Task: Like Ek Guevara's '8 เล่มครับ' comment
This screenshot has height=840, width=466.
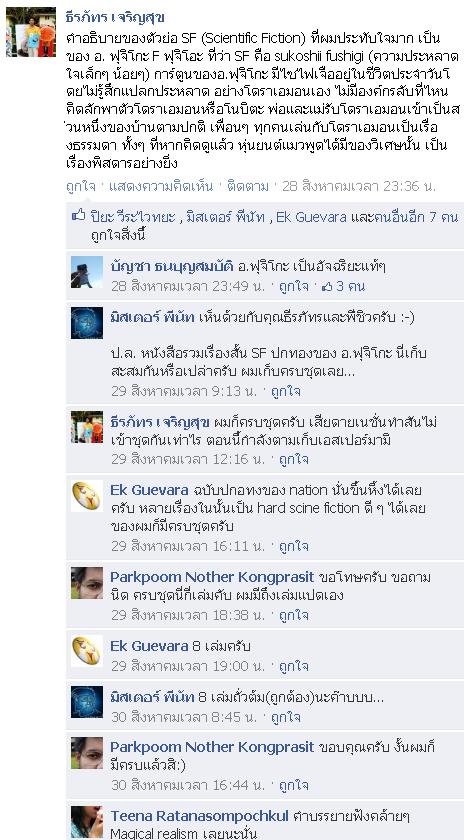Action: pos(294,666)
